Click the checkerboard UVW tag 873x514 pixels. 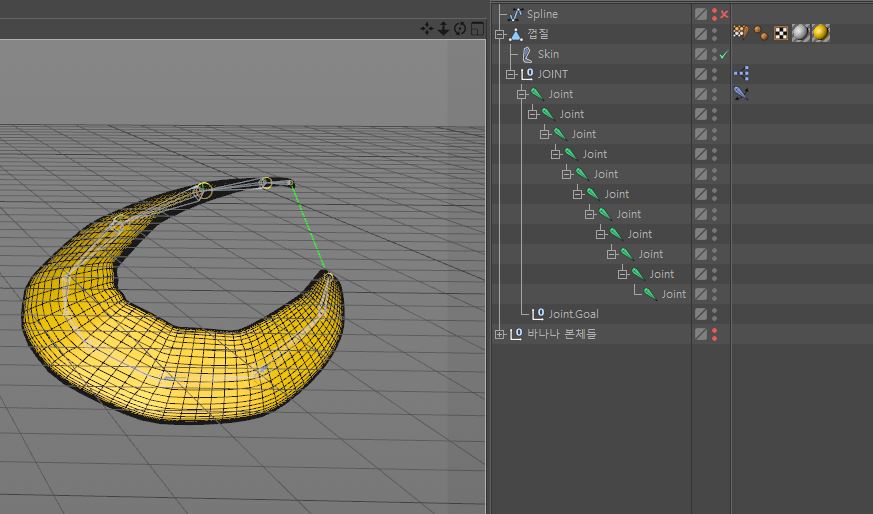tap(780, 34)
